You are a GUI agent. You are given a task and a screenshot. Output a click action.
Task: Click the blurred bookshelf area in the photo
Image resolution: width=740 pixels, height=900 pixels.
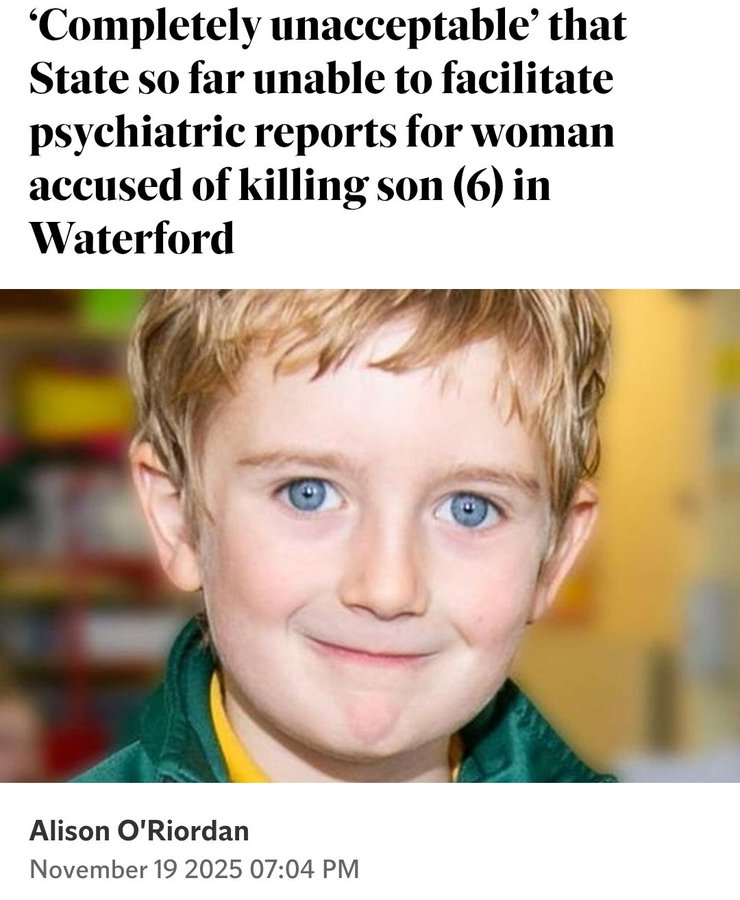pos(63,517)
